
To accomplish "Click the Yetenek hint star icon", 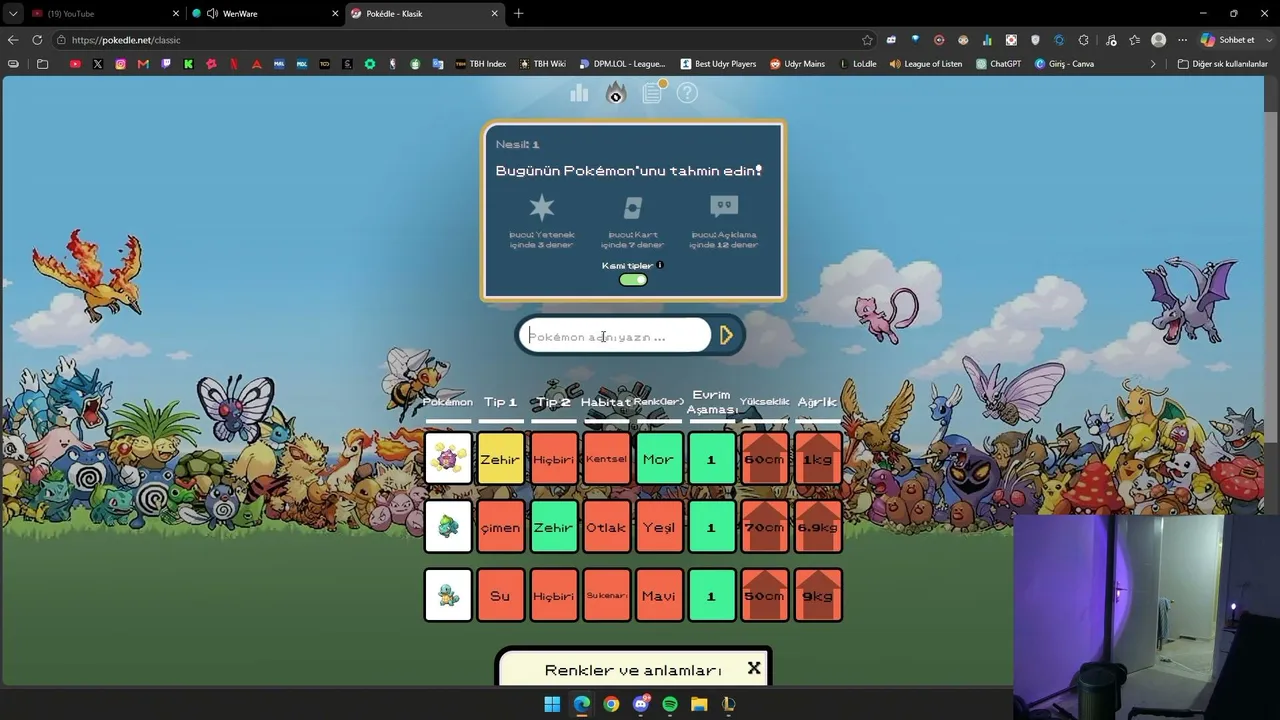I will (542, 207).
